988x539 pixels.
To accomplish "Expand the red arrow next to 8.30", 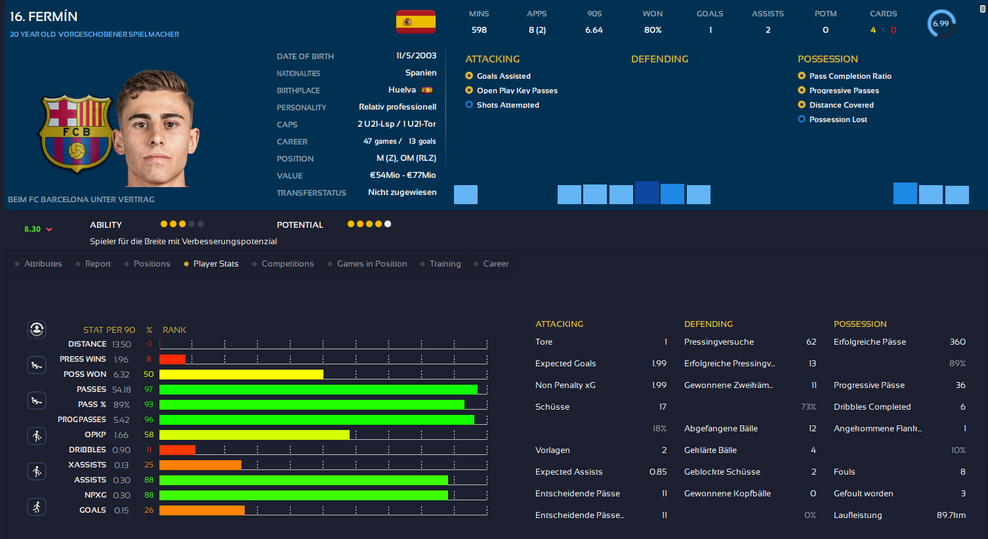I will [x=49, y=230].
